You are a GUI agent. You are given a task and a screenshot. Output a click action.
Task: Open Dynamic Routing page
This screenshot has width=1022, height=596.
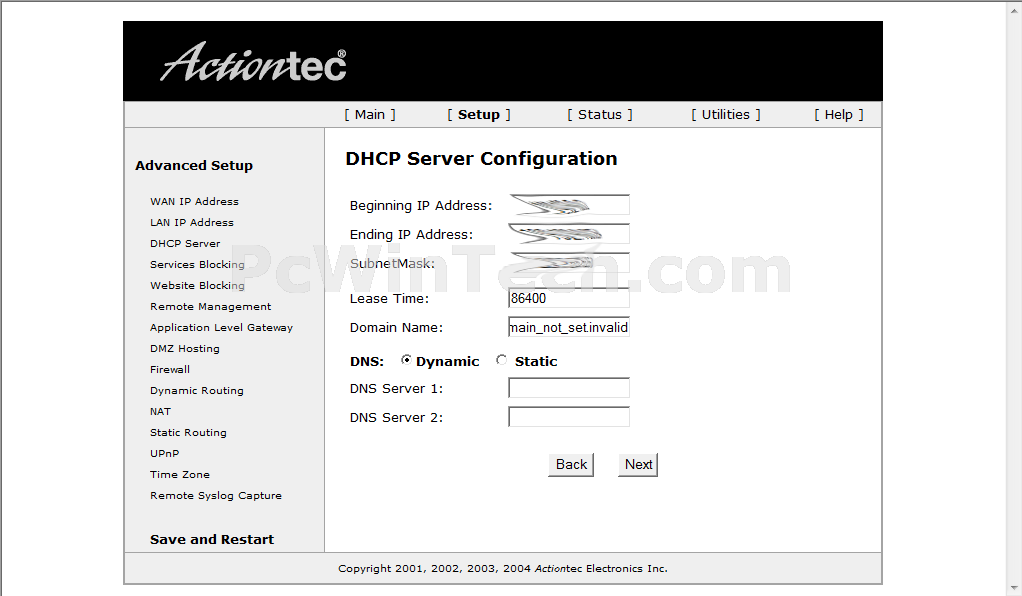(197, 391)
